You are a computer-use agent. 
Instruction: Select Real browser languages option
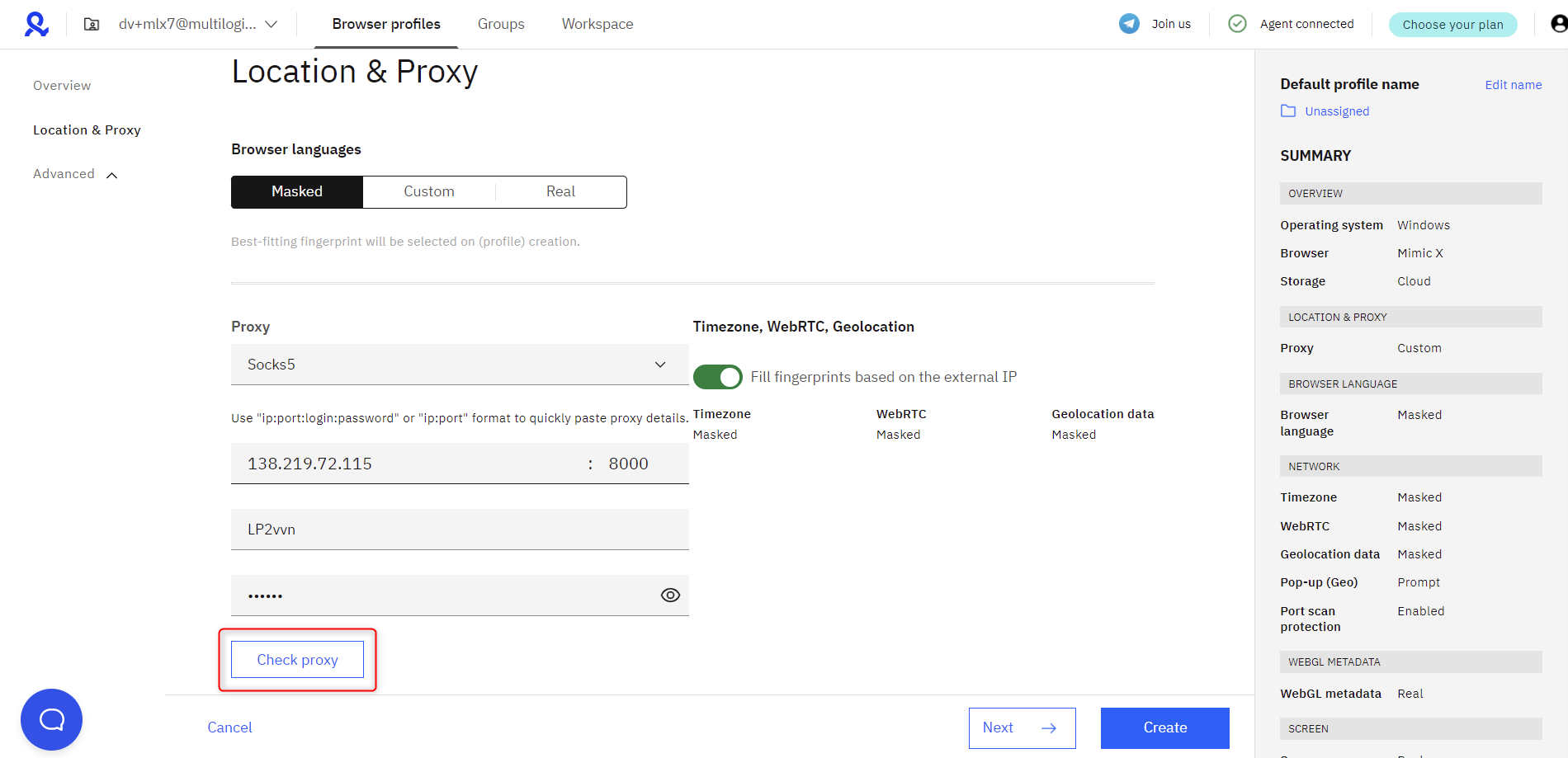click(x=560, y=192)
